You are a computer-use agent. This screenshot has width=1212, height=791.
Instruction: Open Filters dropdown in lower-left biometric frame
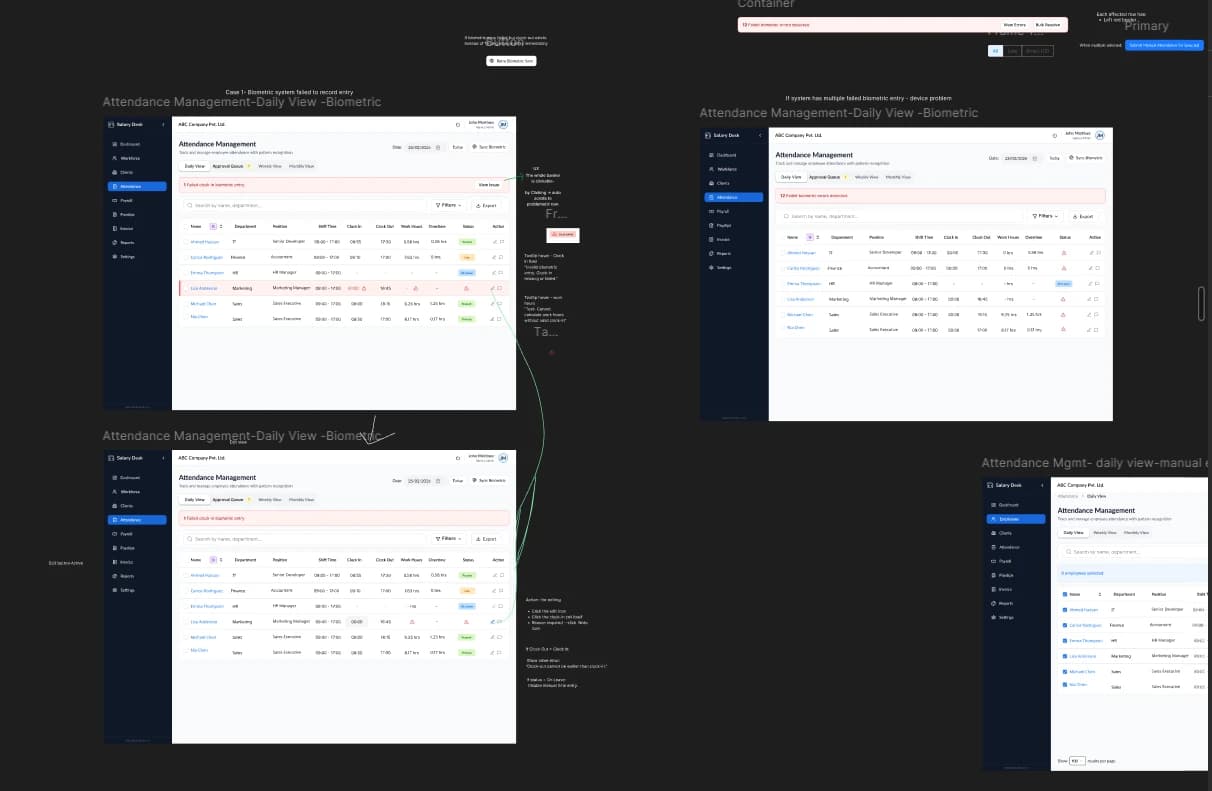pyautogui.click(x=448, y=538)
